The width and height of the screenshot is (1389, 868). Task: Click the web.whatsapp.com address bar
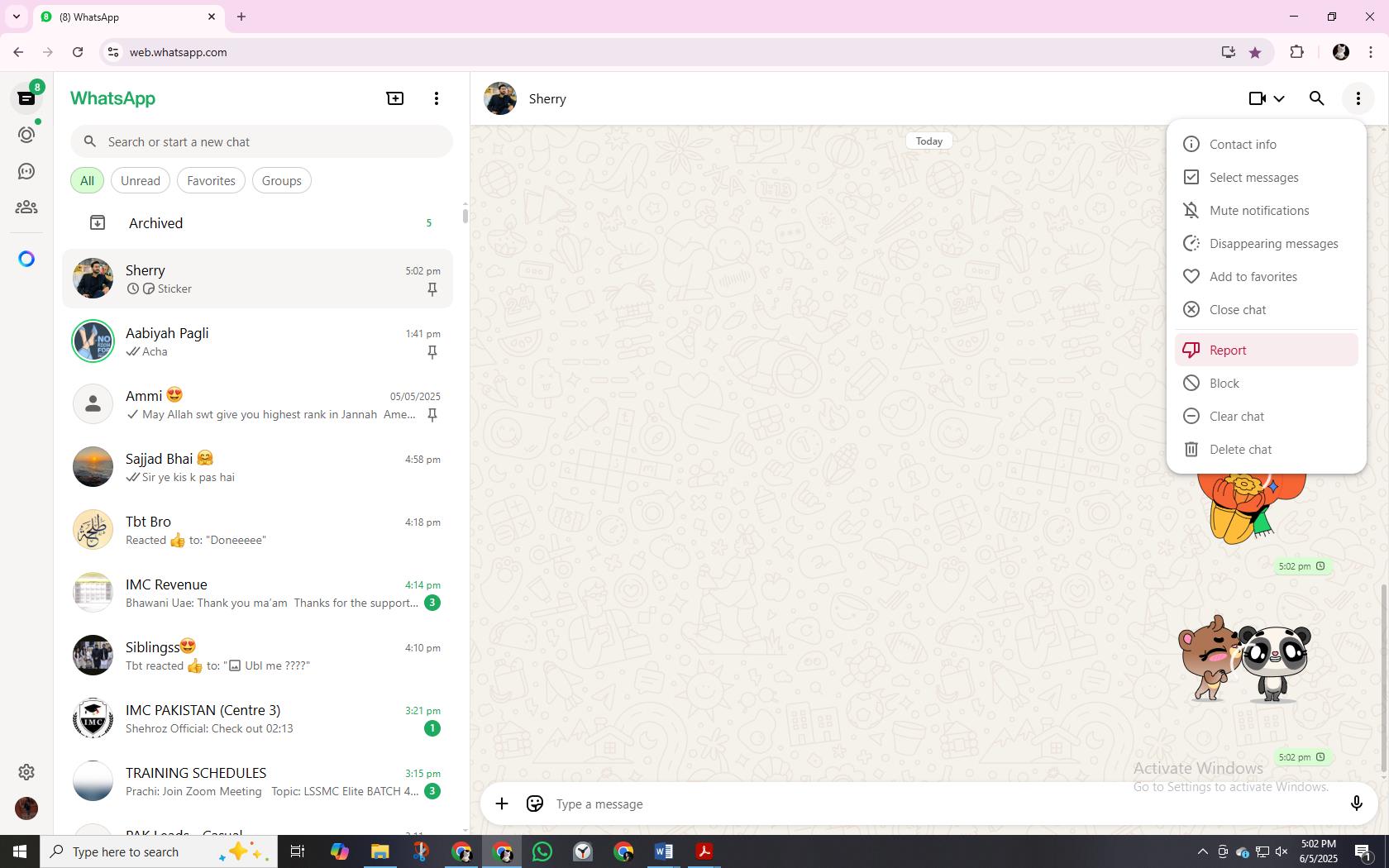point(661,52)
